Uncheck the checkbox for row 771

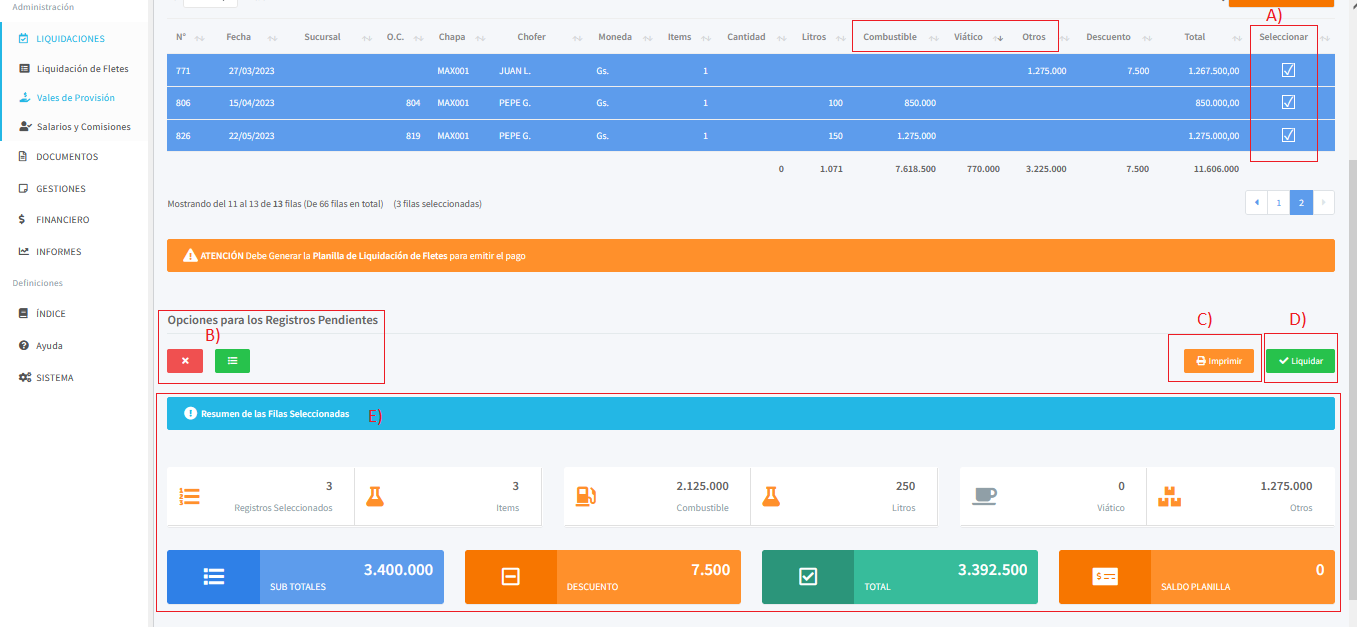[x=1288, y=71]
